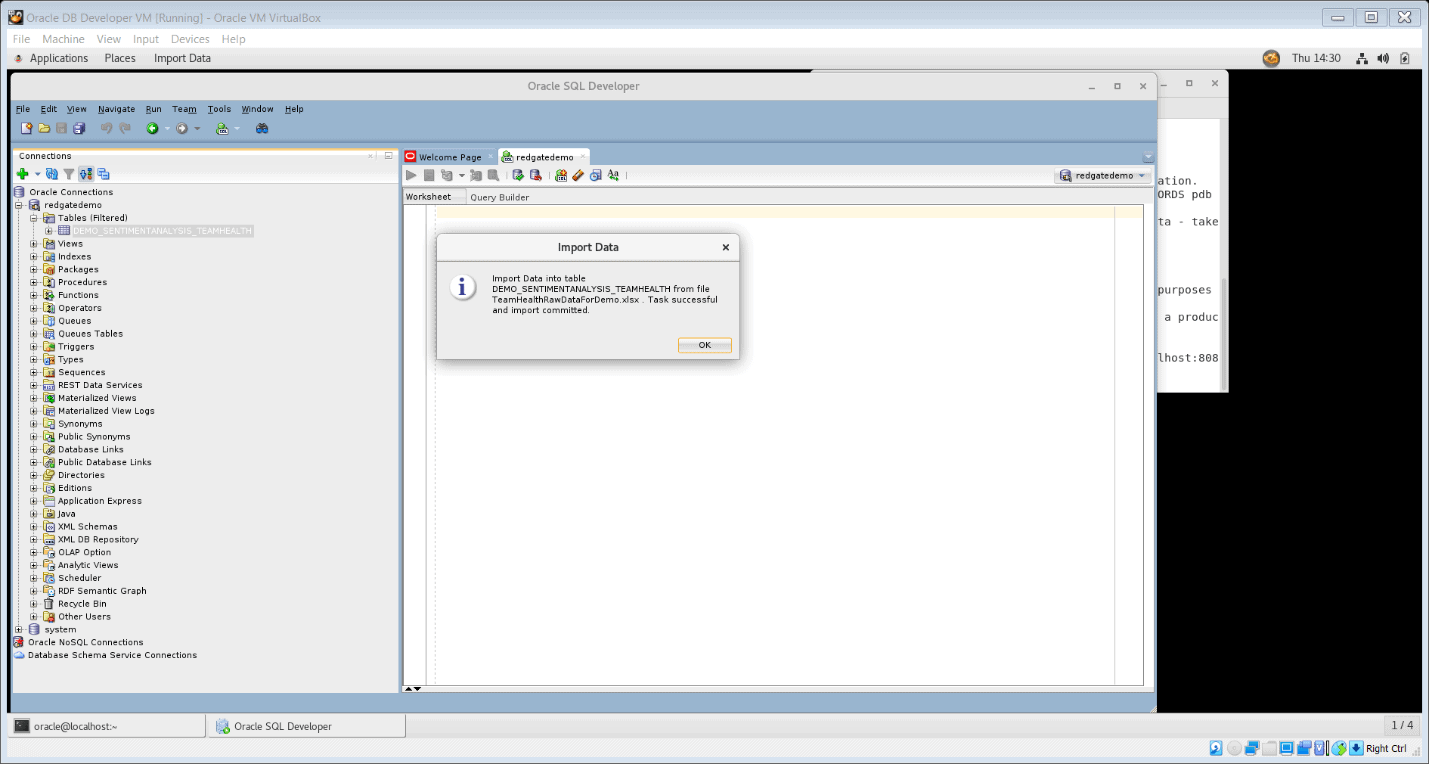Screen dimensions: 1429x764
Task: Refresh the Connections tree
Action: tap(51, 174)
